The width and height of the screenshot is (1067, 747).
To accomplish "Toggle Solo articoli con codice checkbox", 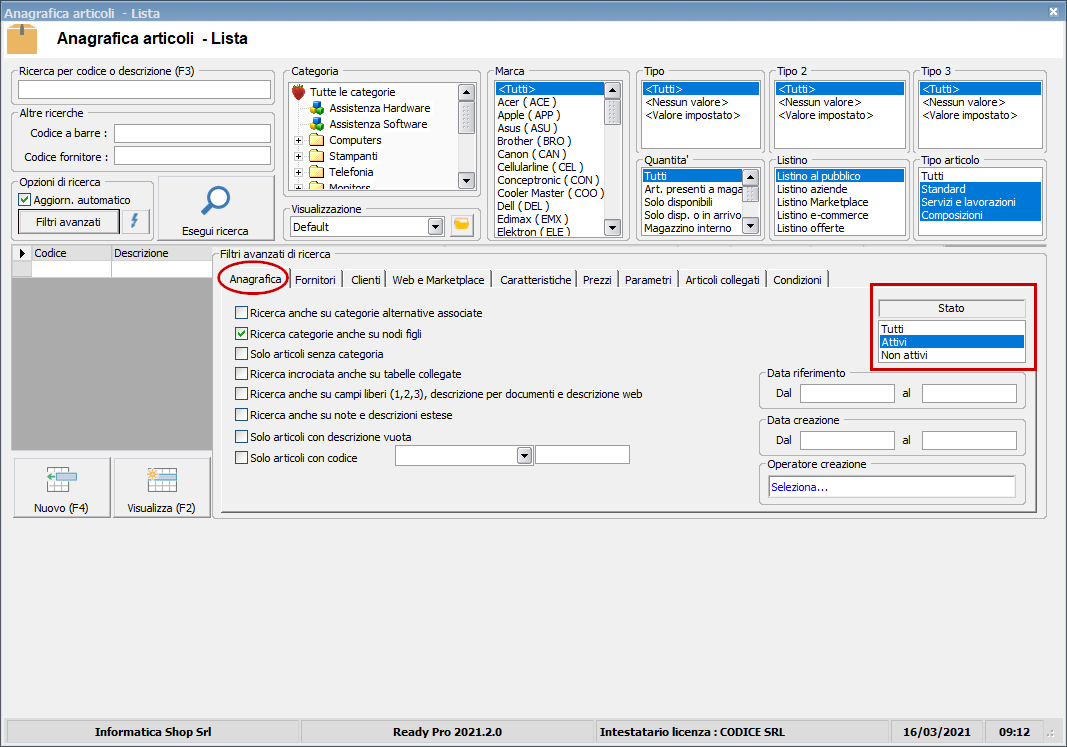I will (x=241, y=458).
